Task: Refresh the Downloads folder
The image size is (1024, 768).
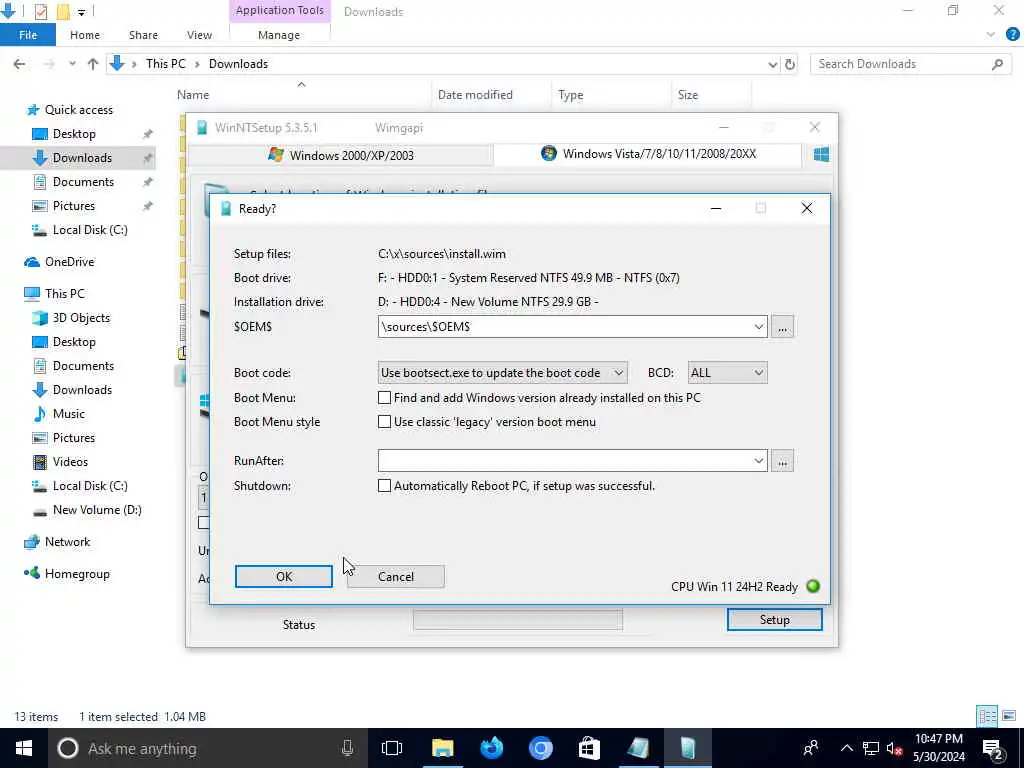Action: pyautogui.click(x=790, y=64)
